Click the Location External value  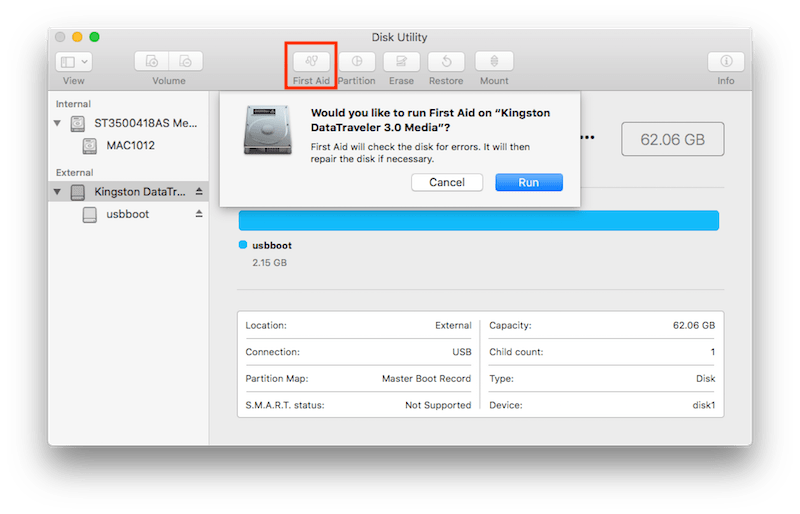click(x=453, y=326)
